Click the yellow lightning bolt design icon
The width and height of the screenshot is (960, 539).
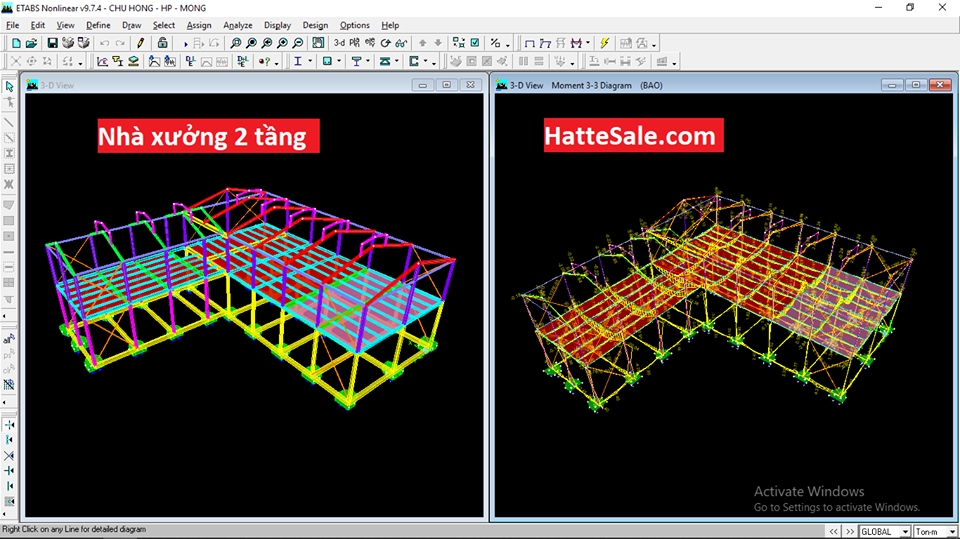click(605, 43)
